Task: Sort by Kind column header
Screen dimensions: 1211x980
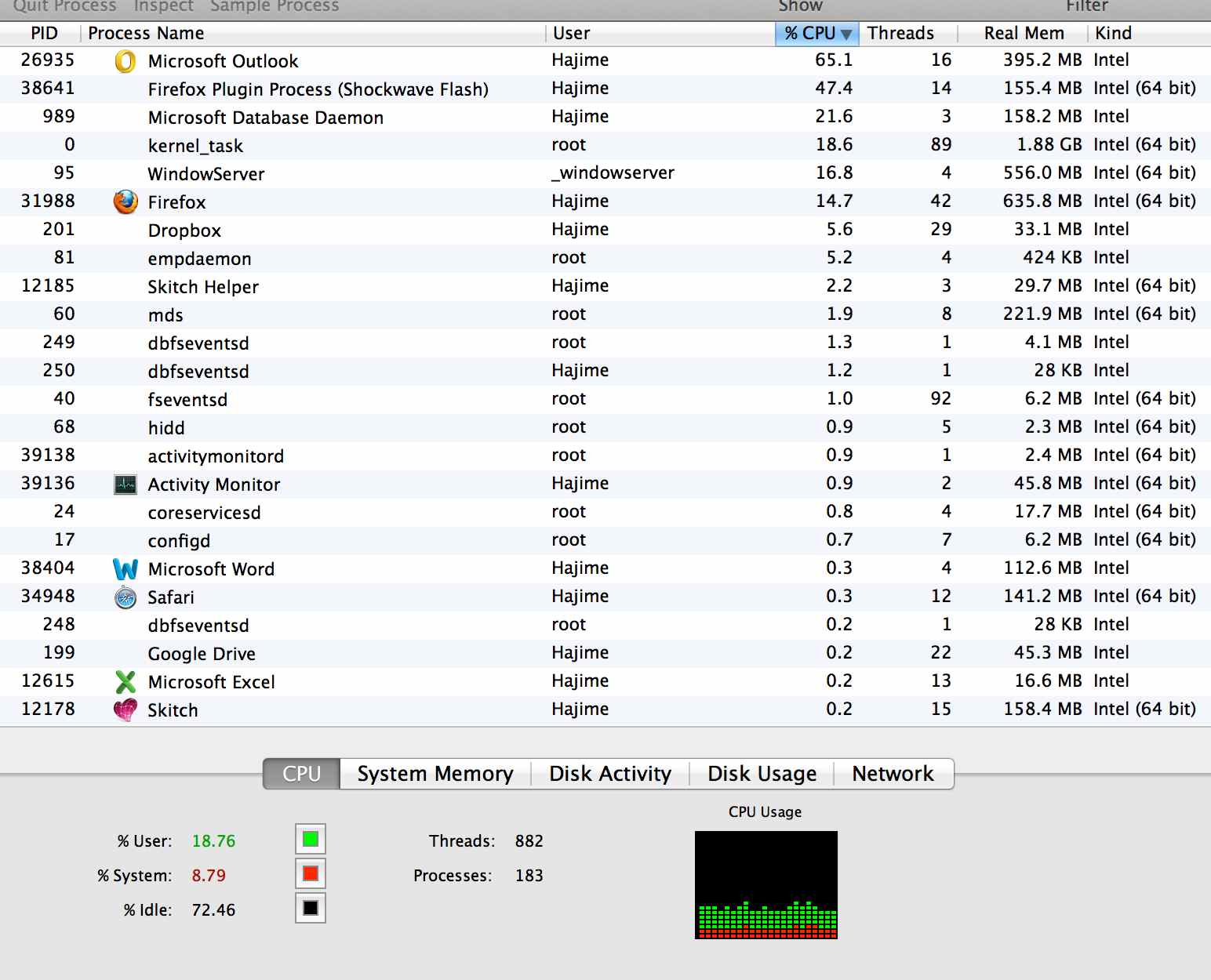Action: [x=1150, y=34]
